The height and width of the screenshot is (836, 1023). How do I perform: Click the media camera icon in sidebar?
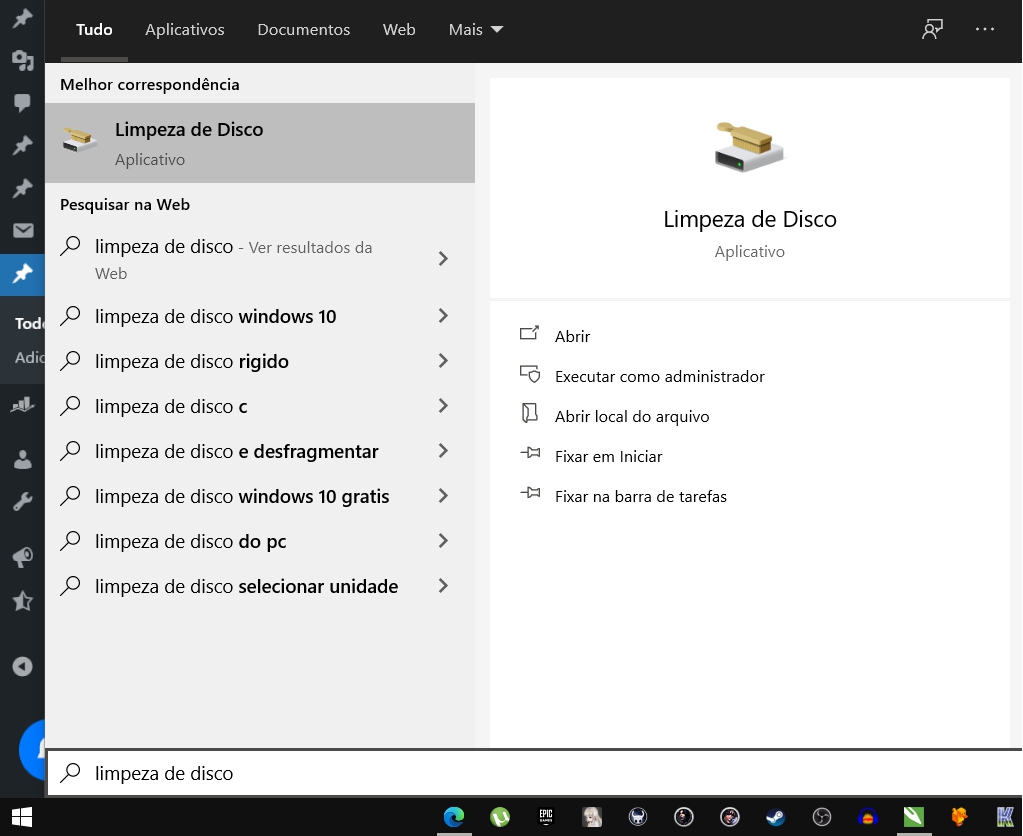click(x=22, y=60)
